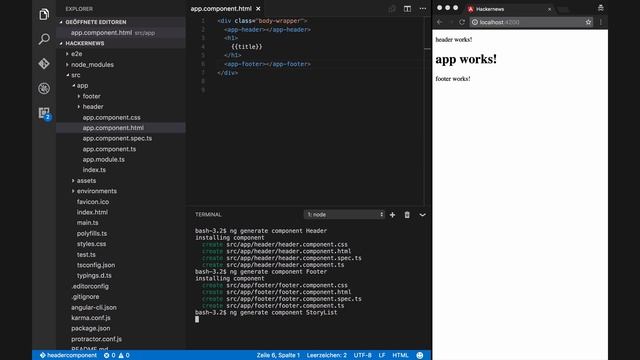640x360 pixels.
Task: Open the browser's three-dot menu
Action: pos(601,22)
